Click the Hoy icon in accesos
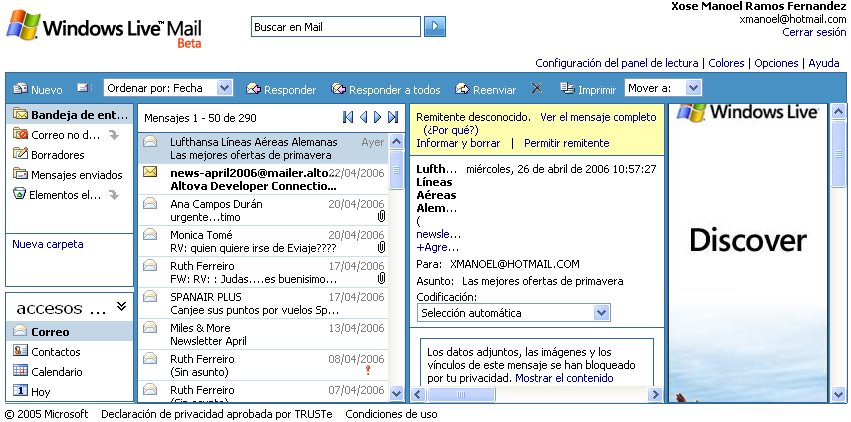The width and height of the screenshot is (851, 422). (x=20, y=391)
